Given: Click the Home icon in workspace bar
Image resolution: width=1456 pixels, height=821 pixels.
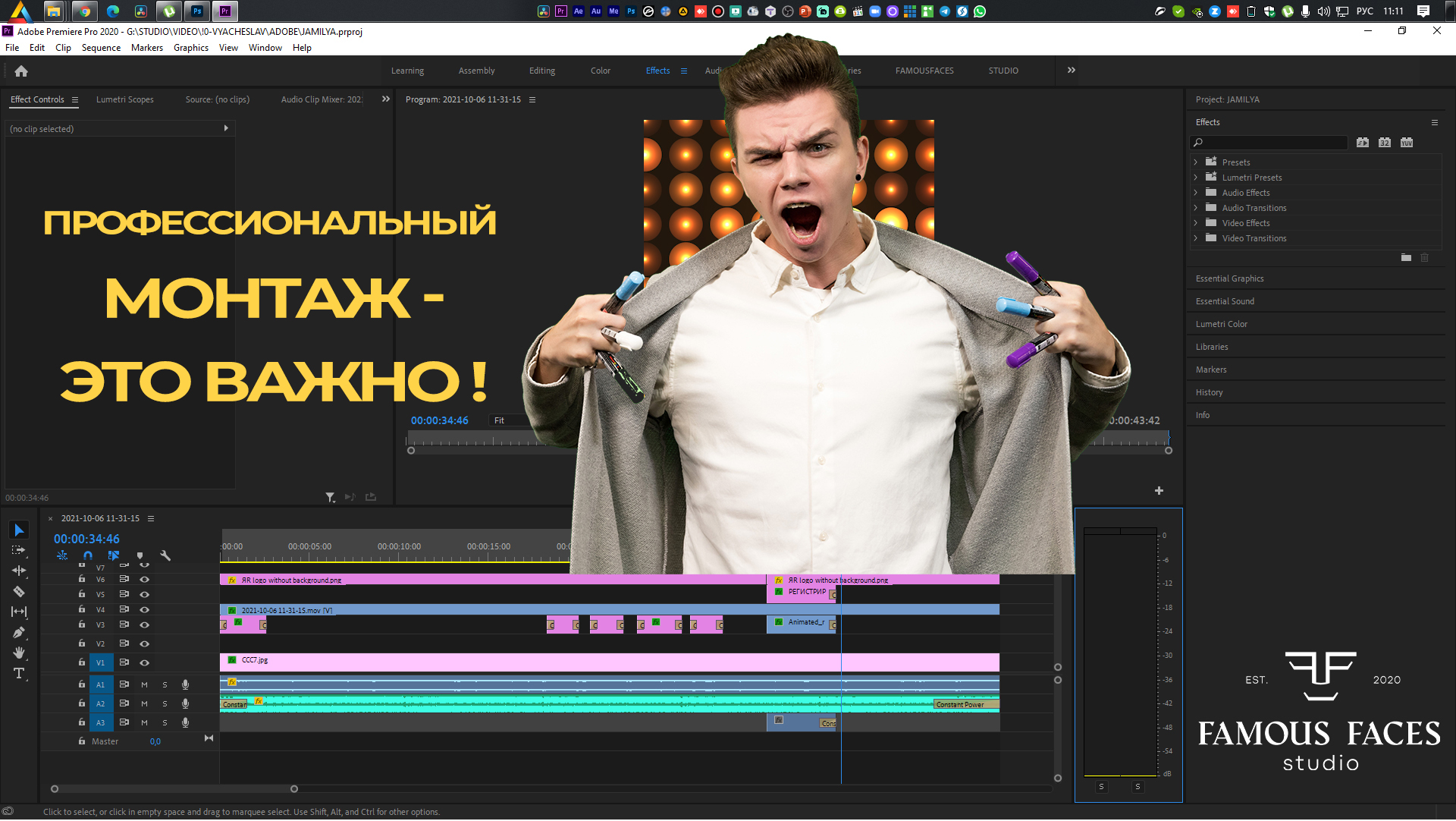Looking at the screenshot, I should pos(21,71).
